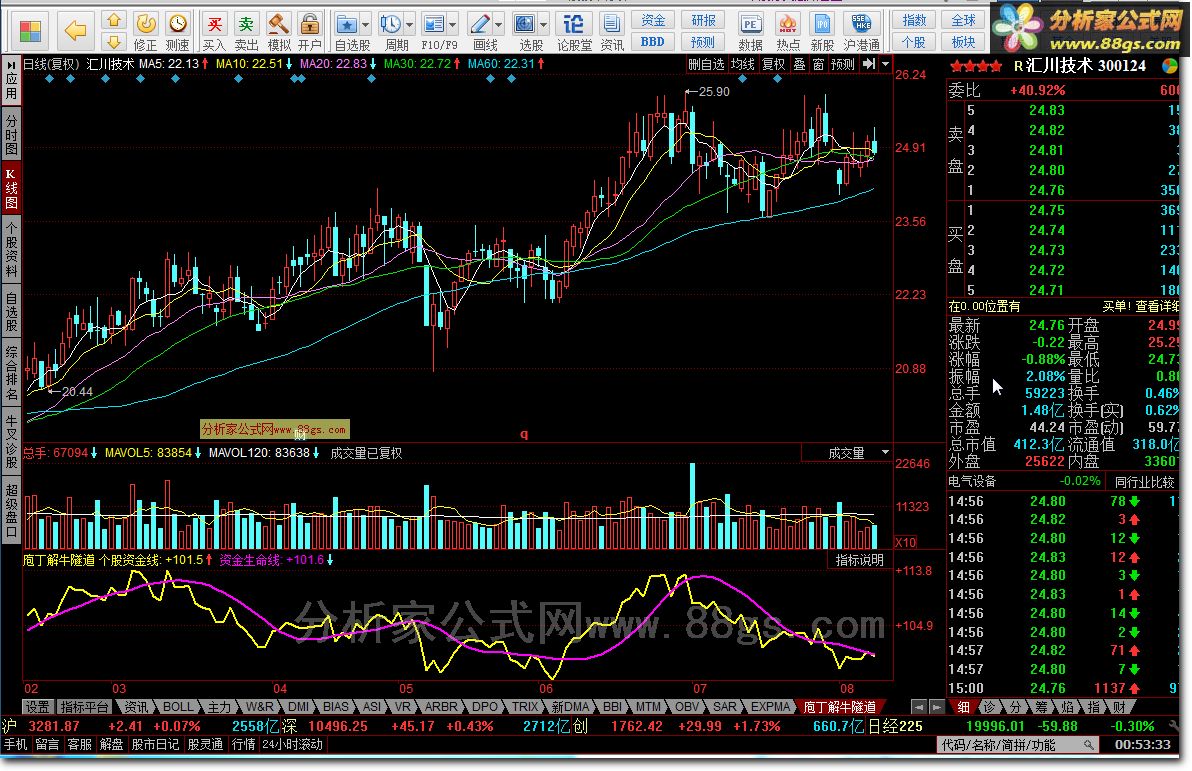Image resolution: width=1192 pixels, height=771 pixels.
Task: Open the 资讯 news icon
Action: 611,32
